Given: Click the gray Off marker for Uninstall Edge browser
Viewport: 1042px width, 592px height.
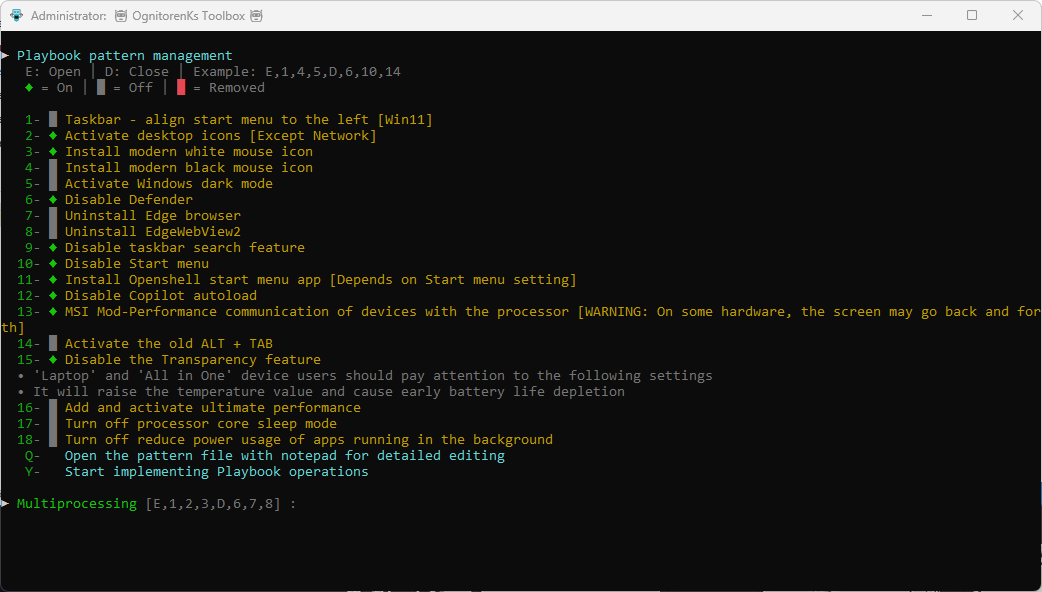Looking at the screenshot, I should click(x=53, y=215).
